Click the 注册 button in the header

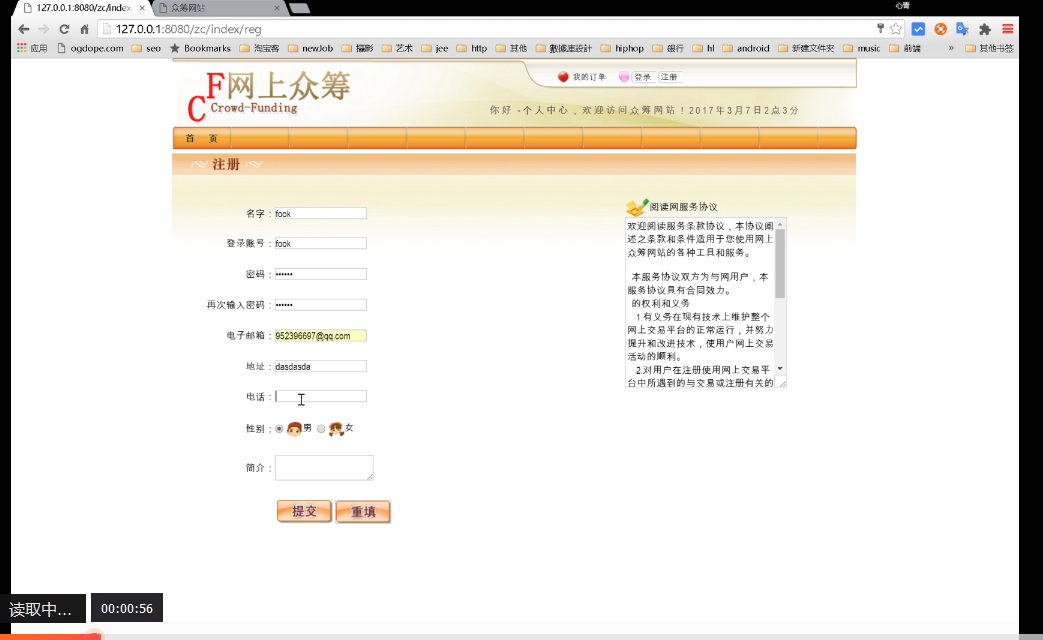[x=669, y=77]
